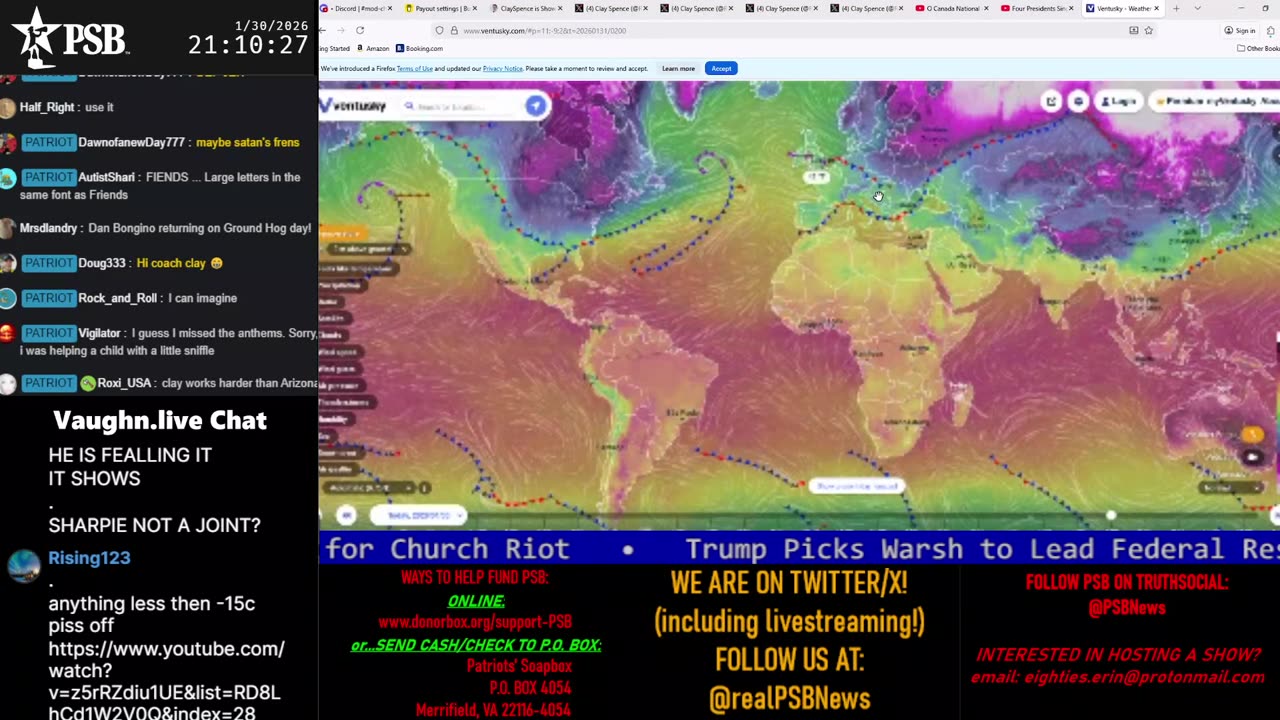Open the Other Bookmarks folder
Screen dimensions: 1280x720
click(x=1258, y=48)
